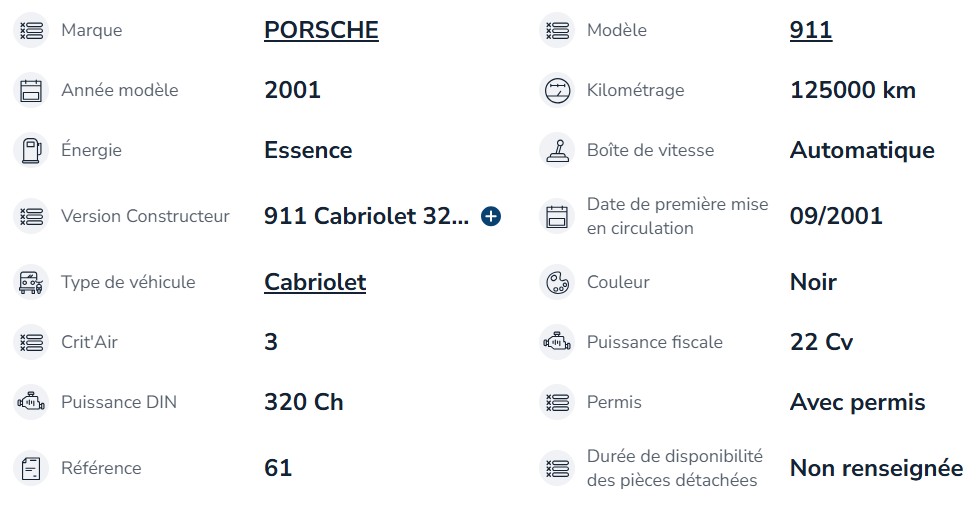Open the PORSCHE brand link
Viewport: 978px width, 510px height.
(321, 30)
